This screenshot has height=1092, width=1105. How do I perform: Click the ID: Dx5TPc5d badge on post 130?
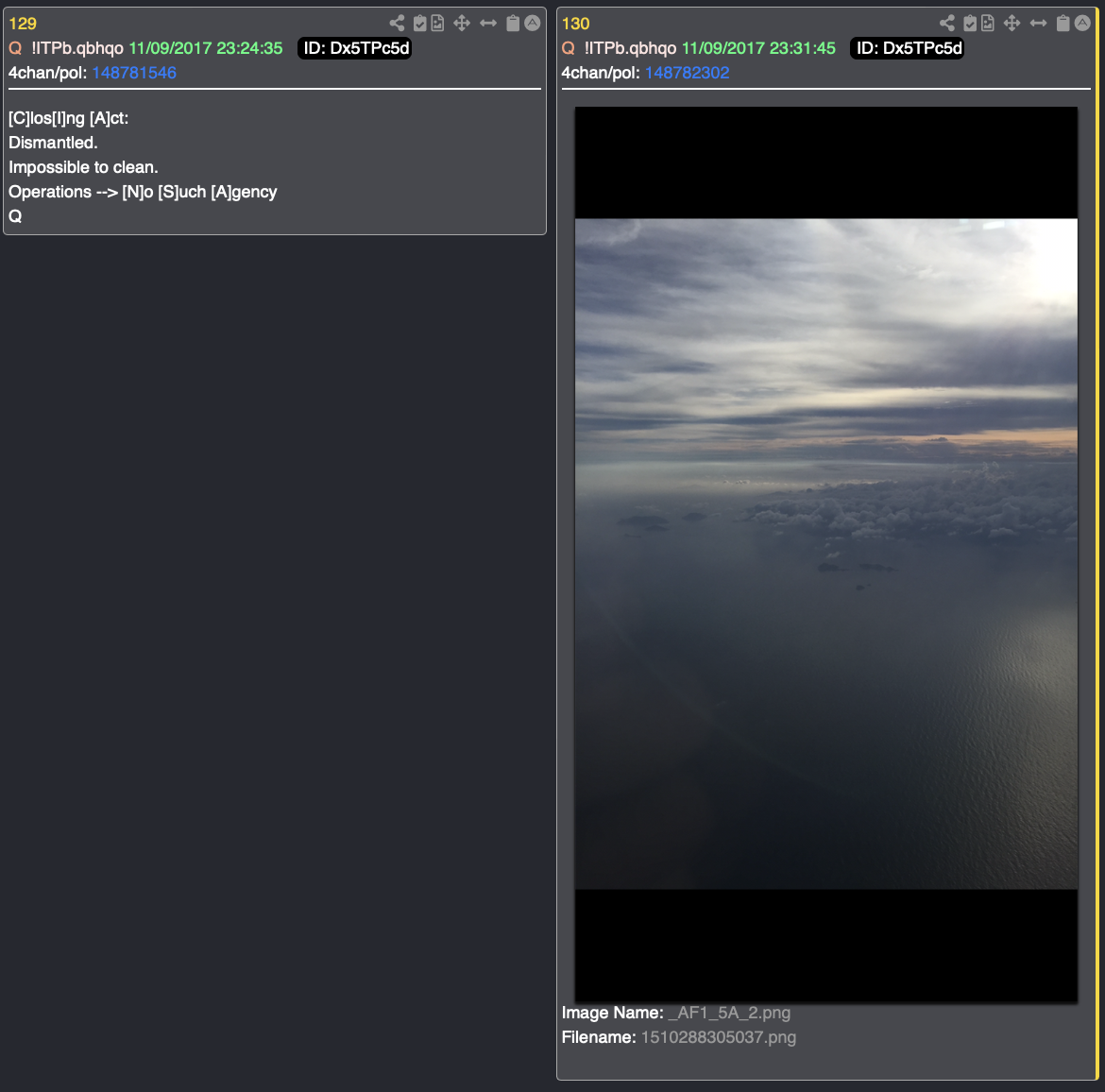[x=907, y=48]
